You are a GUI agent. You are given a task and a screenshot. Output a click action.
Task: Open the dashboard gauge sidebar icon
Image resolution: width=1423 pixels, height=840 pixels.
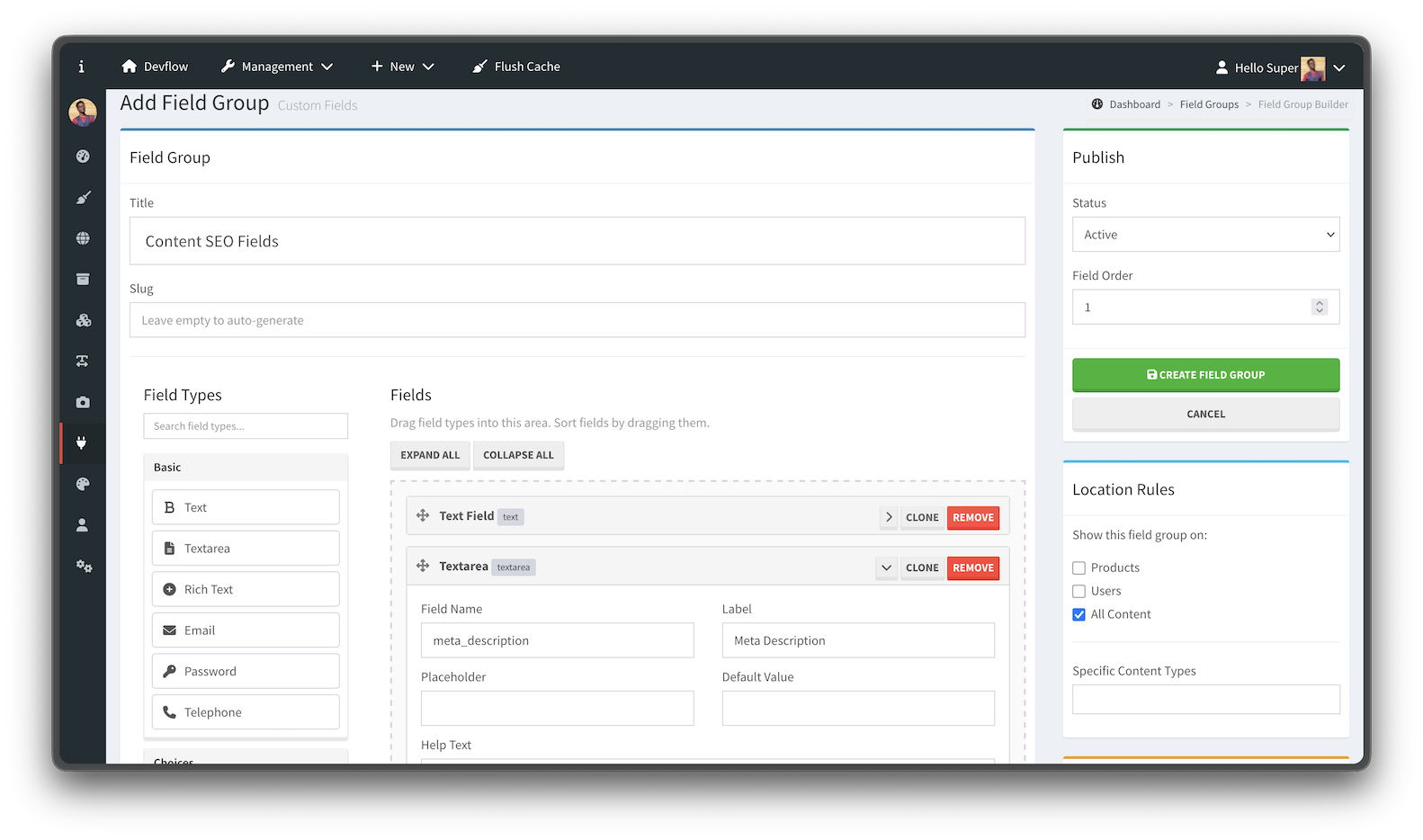[83, 156]
